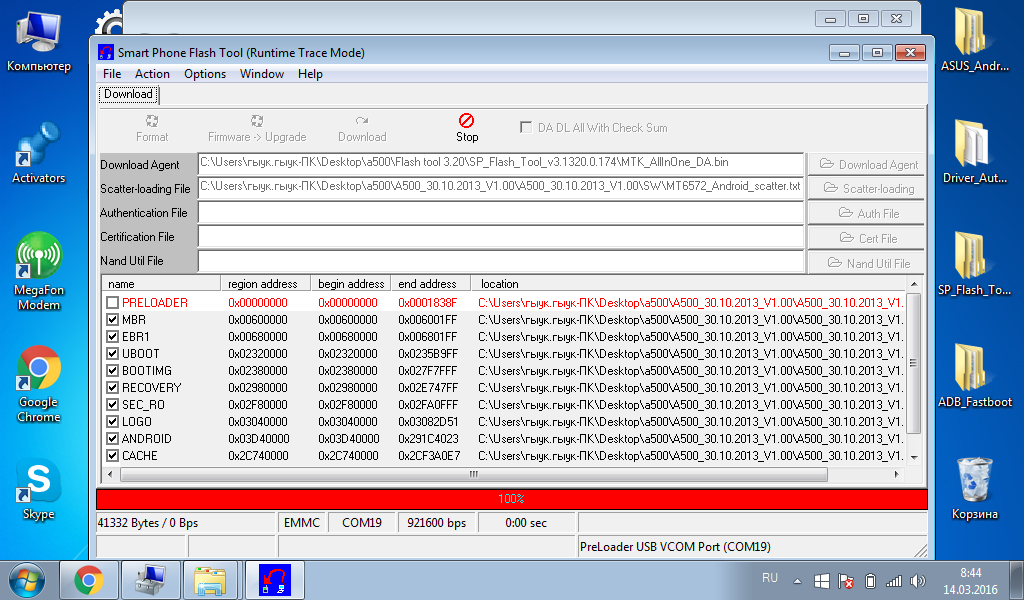Open the device manager taskbar icon
The height and width of the screenshot is (600, 1024).
150,580
